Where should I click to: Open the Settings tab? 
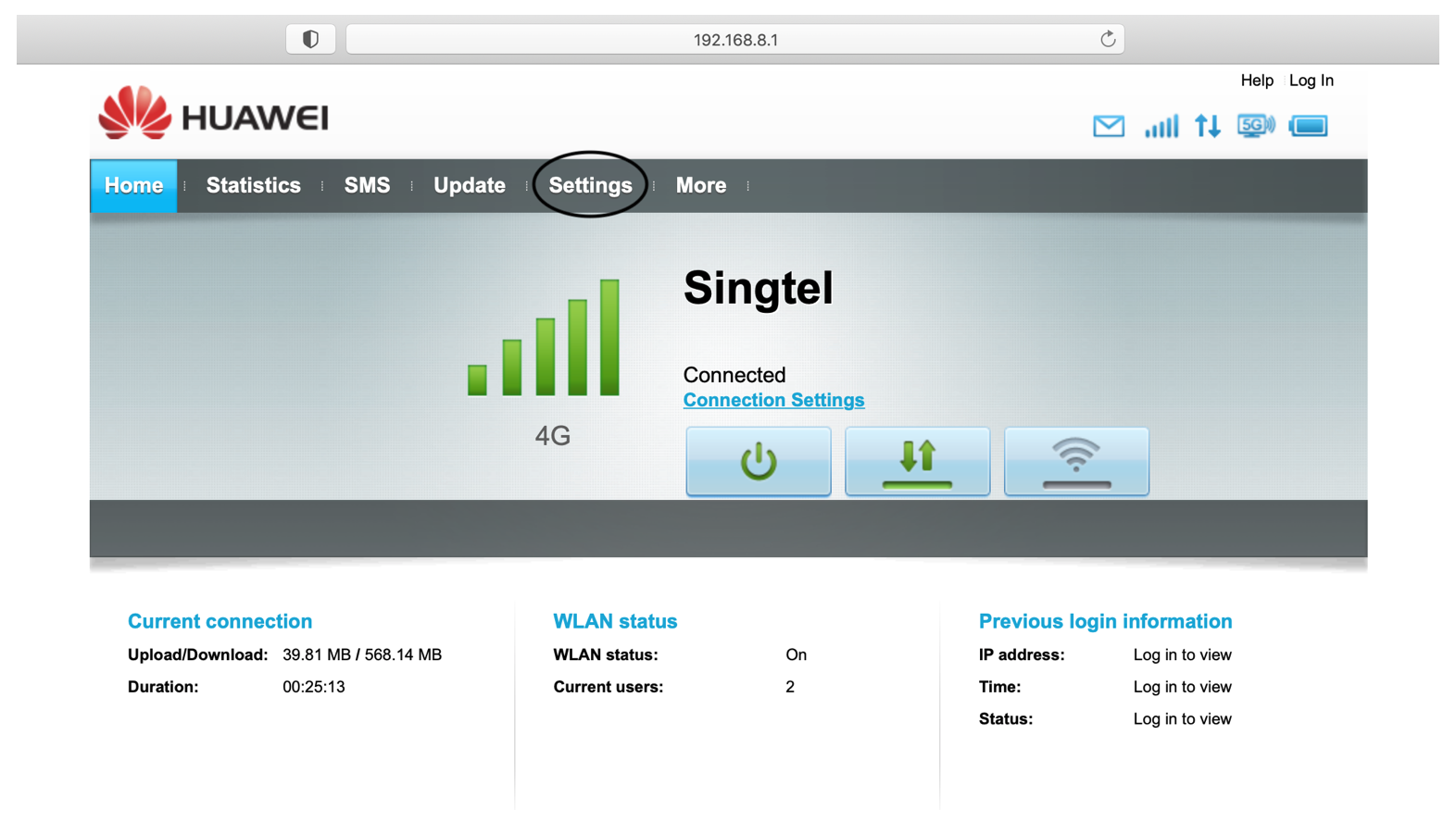[x=590, y=185]
